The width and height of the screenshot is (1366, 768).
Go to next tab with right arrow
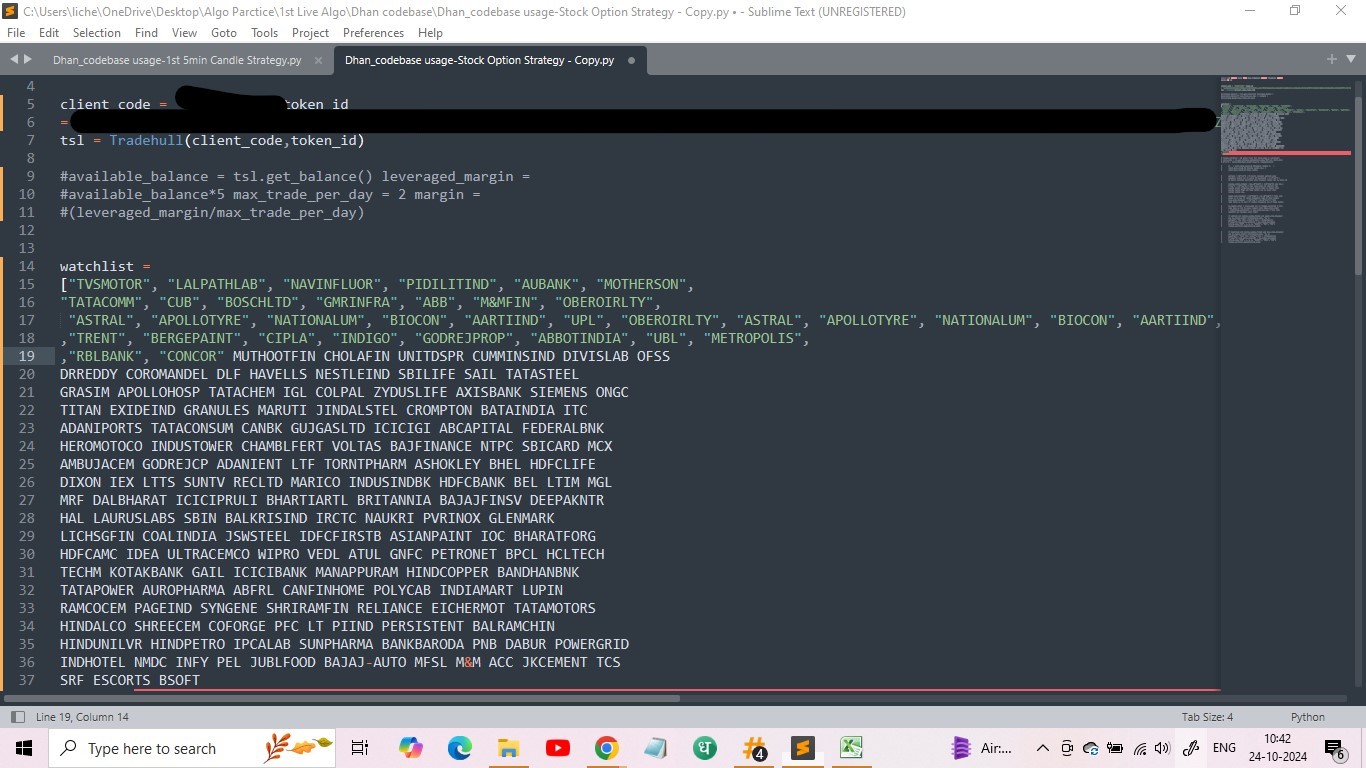point(27,60)
